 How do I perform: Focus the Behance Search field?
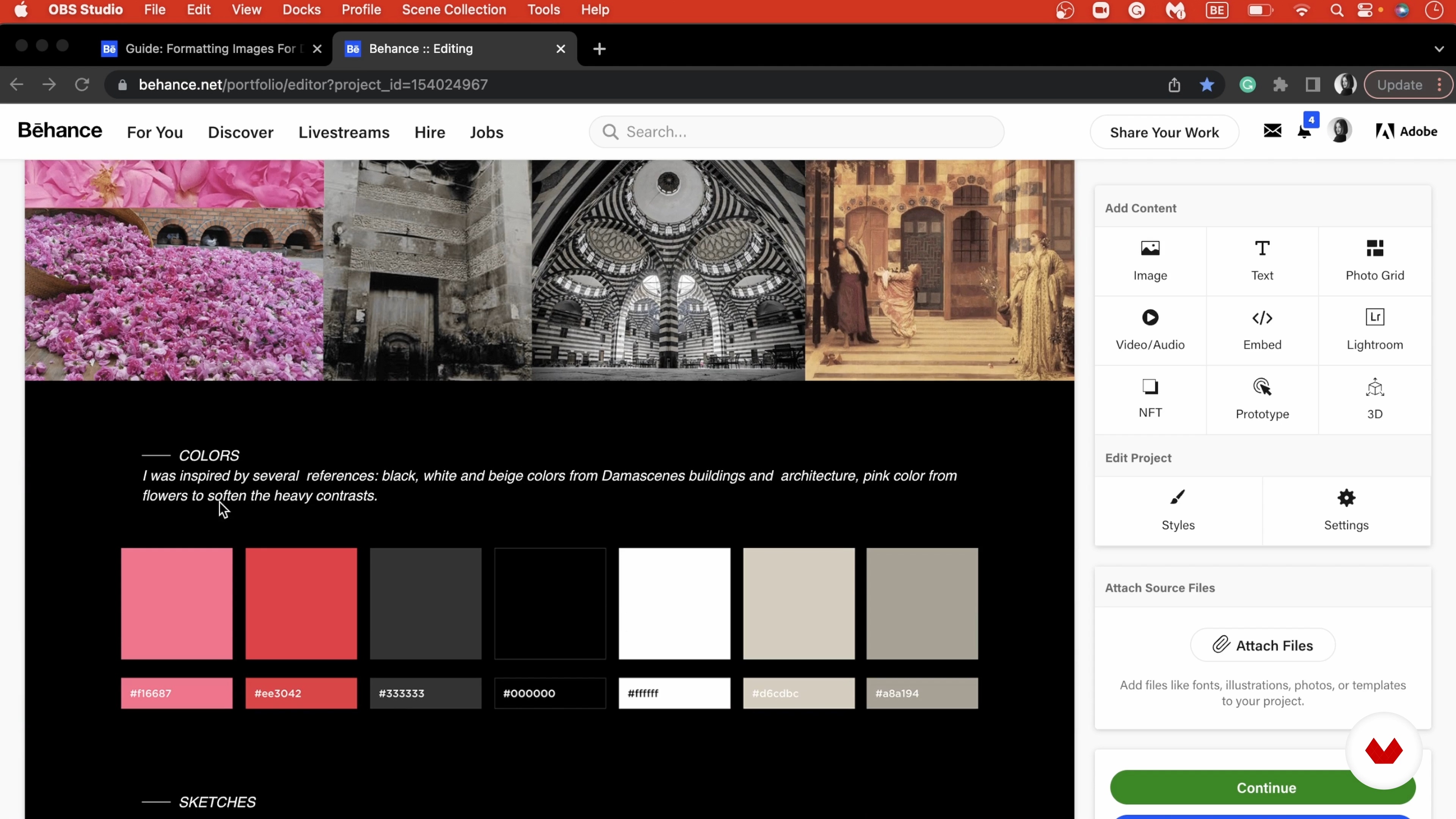[x=796, y=132]
